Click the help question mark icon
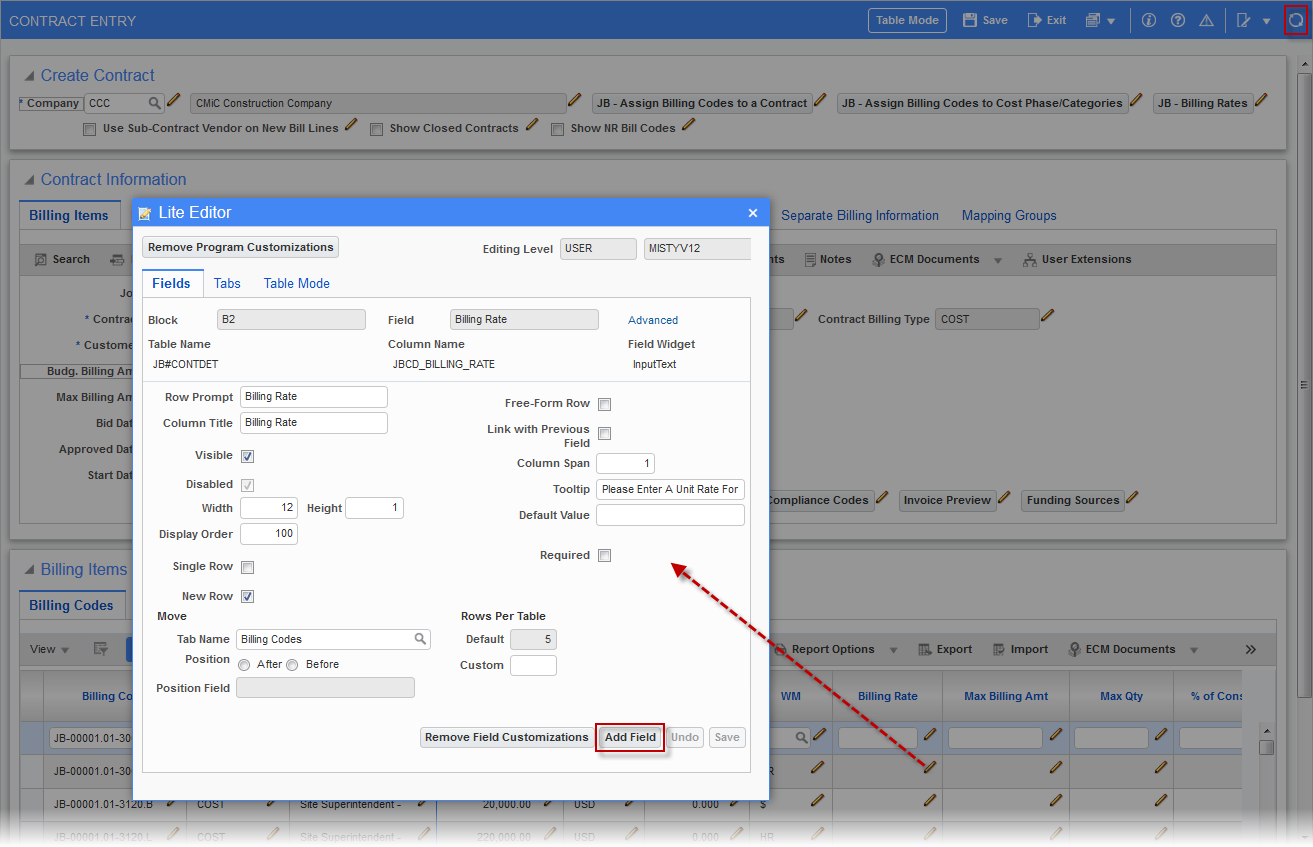The width and height of the screenshot is (1313, 847). 1177,20
